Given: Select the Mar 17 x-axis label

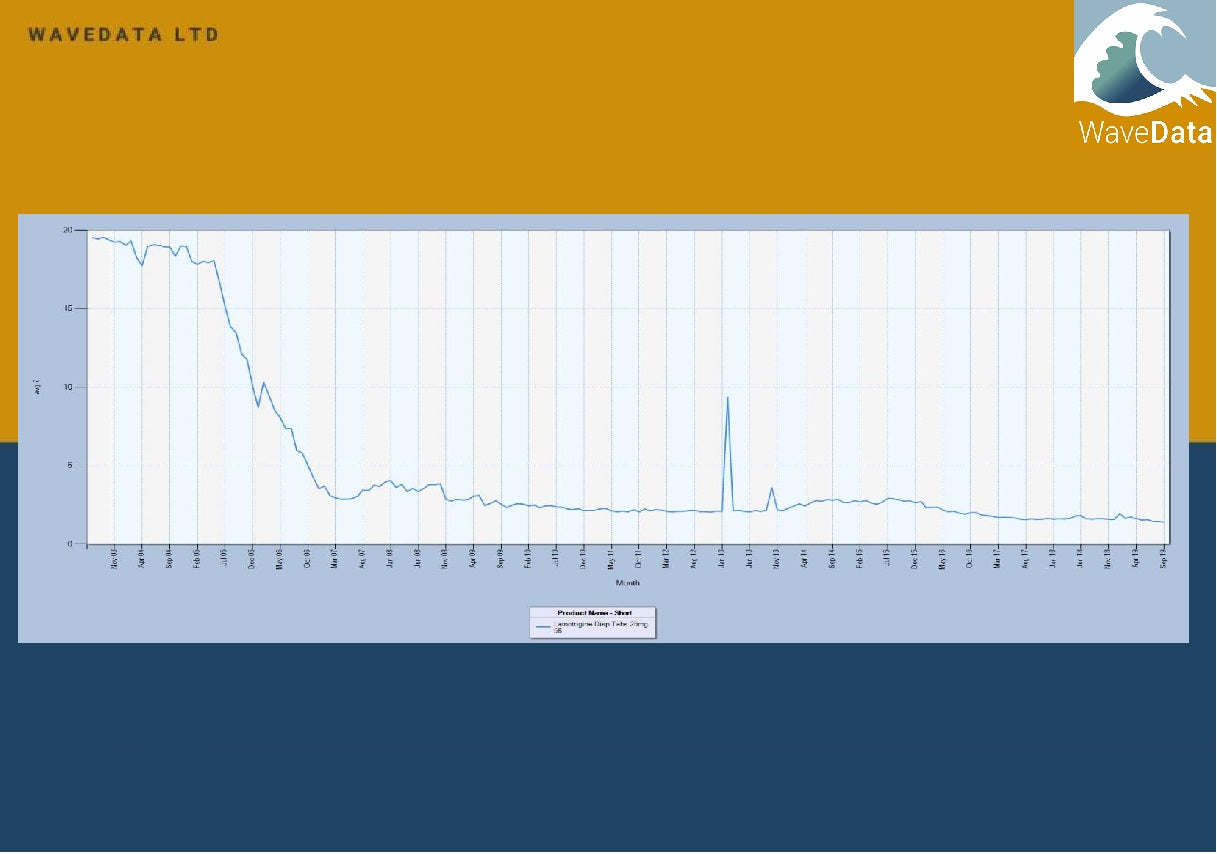Looking at the screenshot, I should tap(997, 557).
